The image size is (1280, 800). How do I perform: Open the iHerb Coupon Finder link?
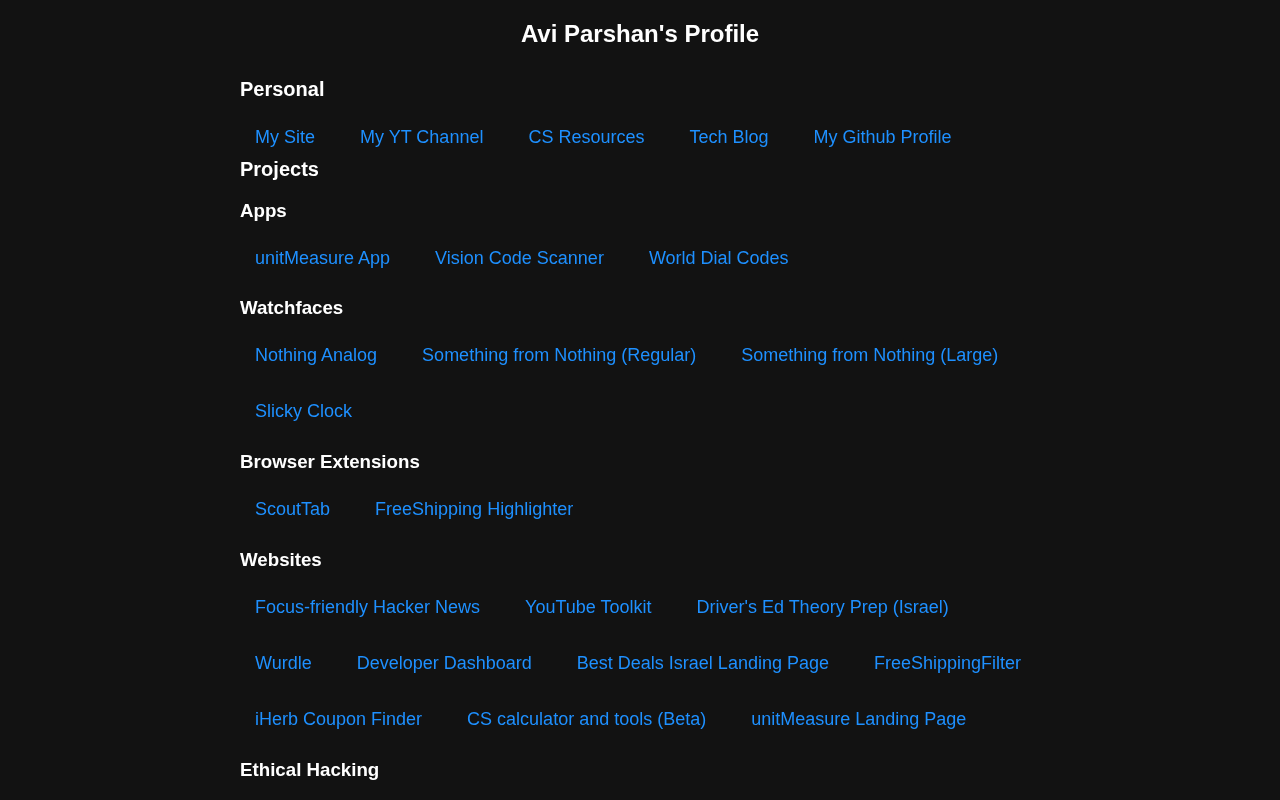[x=338, y=719]
